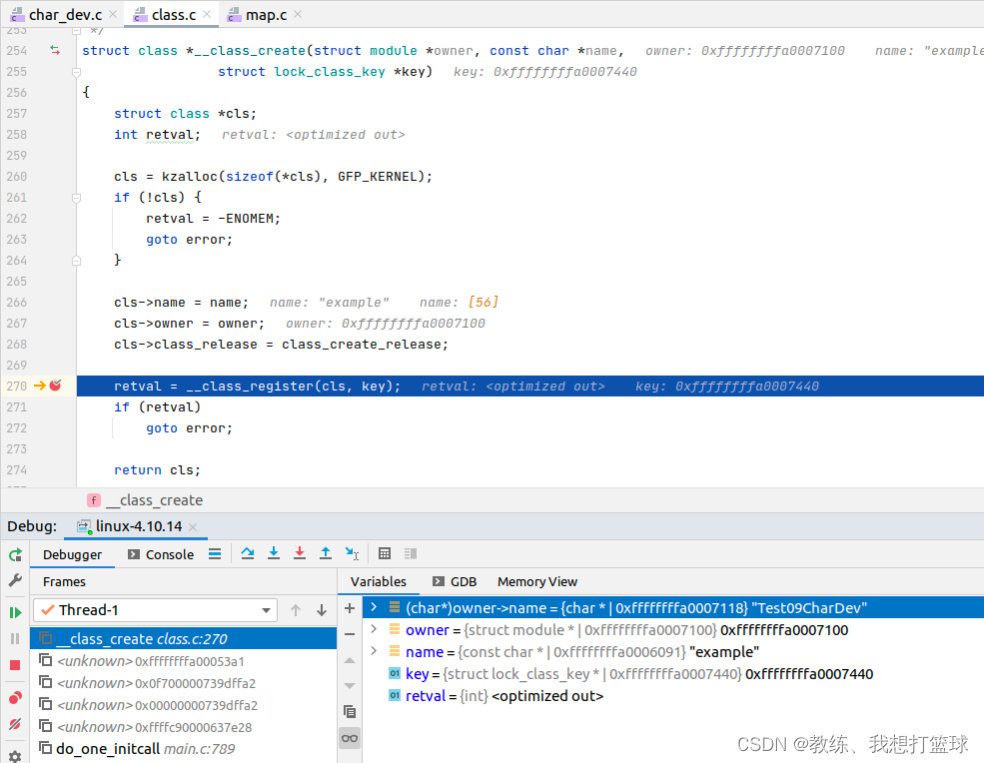The height and width of the screenshot is (763, 984).
Task: Select __class_create class.c:270 frame
Action: pos(183,639)
